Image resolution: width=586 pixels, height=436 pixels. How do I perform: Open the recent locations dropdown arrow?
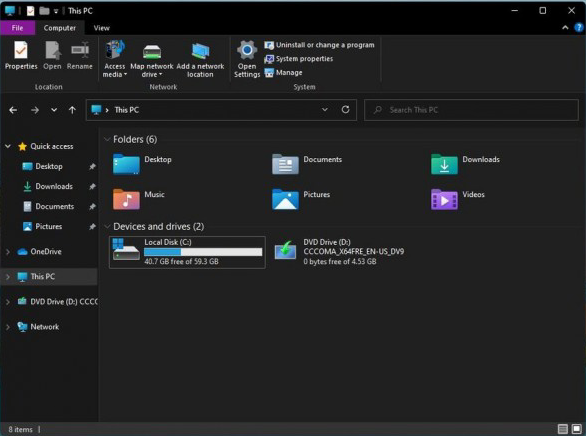[x=54, y=110]
